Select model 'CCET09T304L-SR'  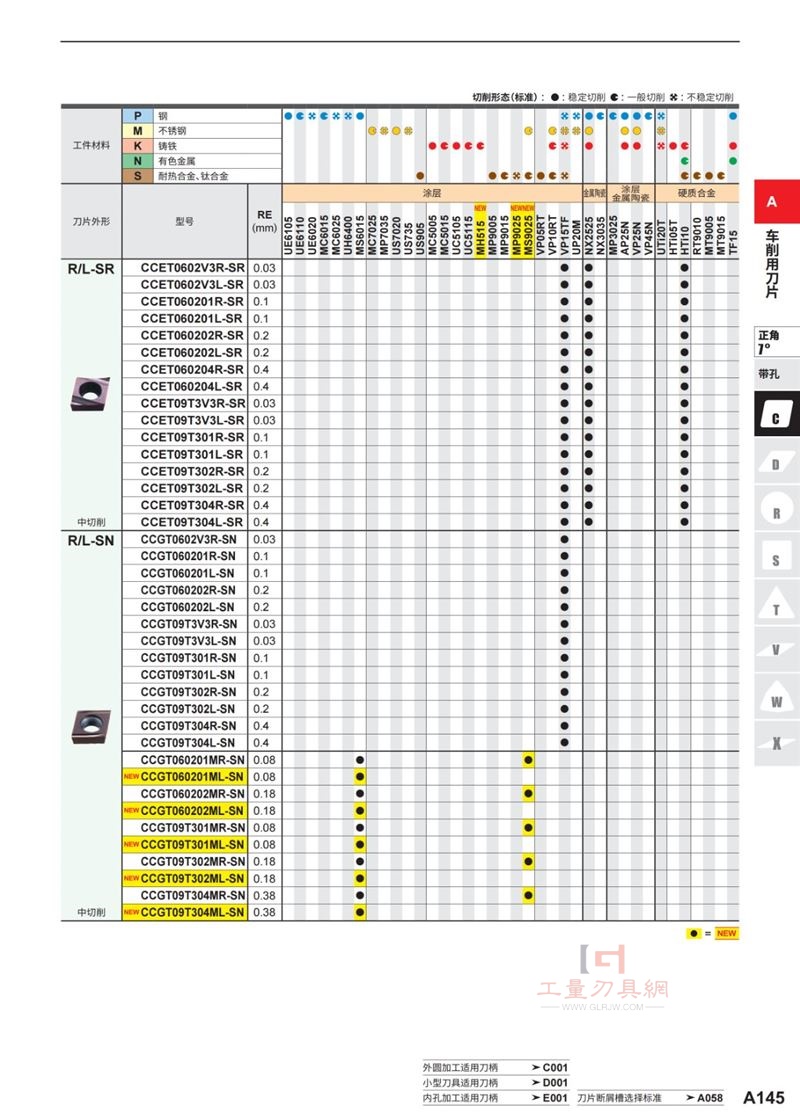191,522
